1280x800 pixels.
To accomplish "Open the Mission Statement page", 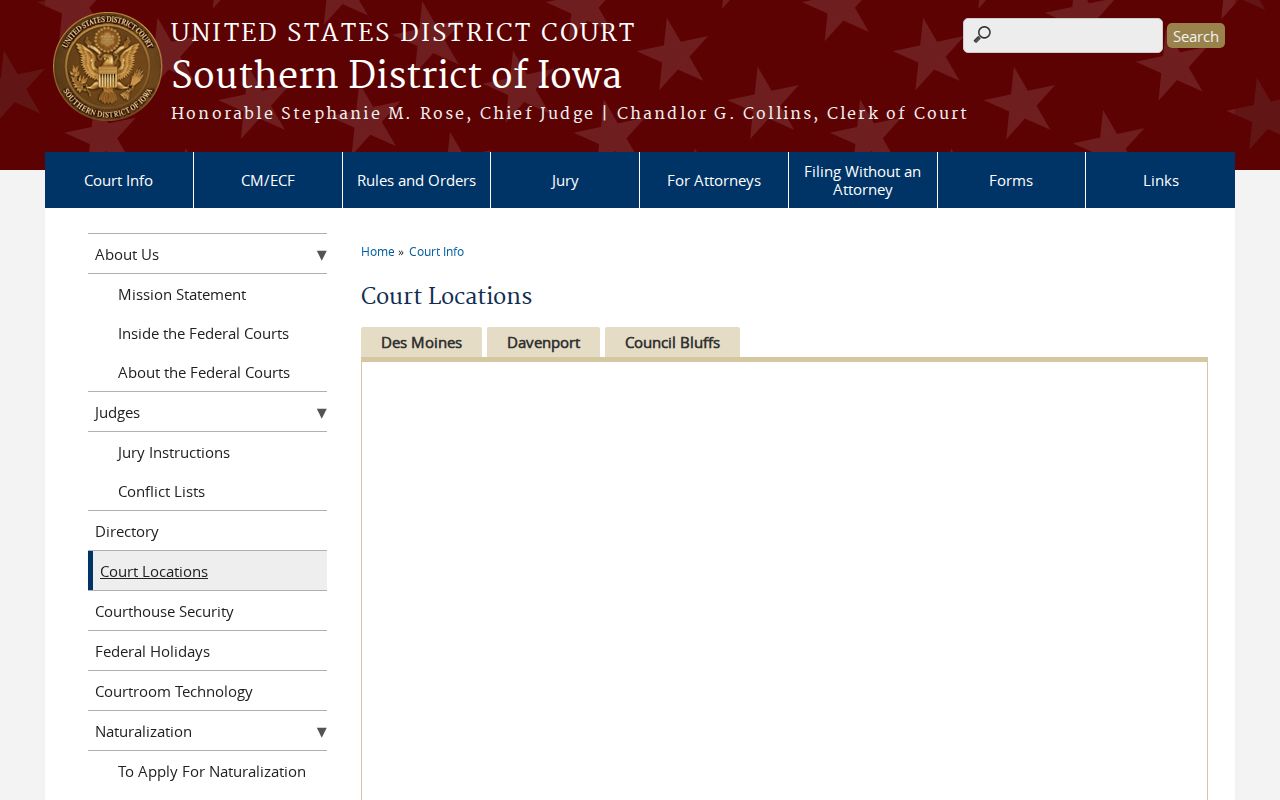I will click(182, 294).
